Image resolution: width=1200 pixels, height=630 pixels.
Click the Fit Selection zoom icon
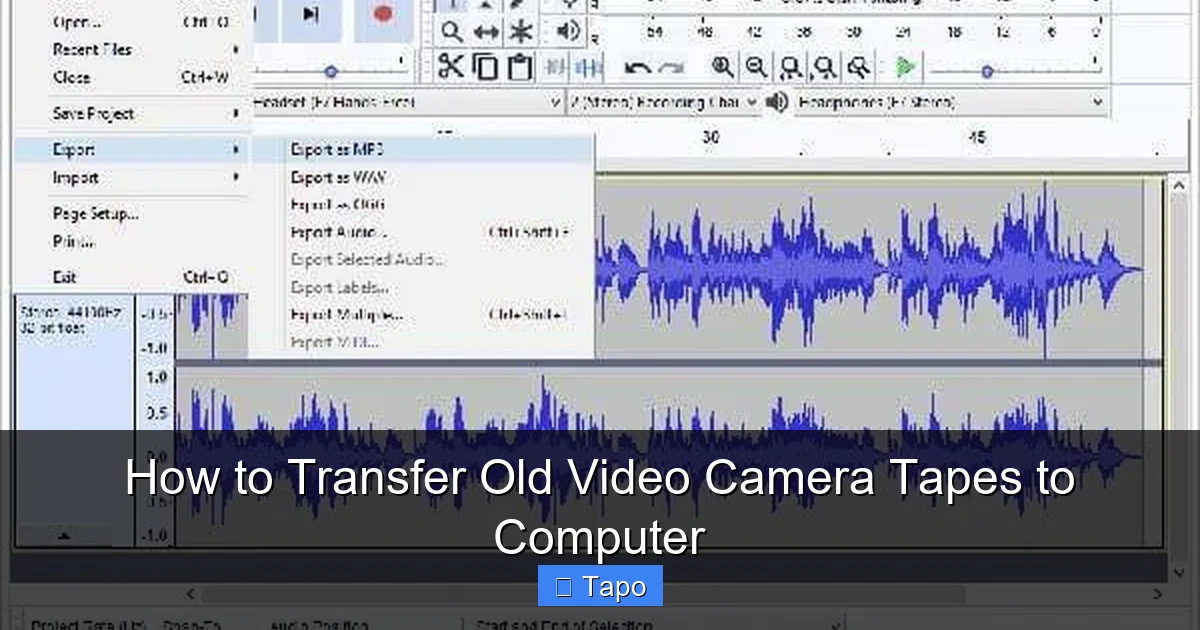click(x=790, y=68)
